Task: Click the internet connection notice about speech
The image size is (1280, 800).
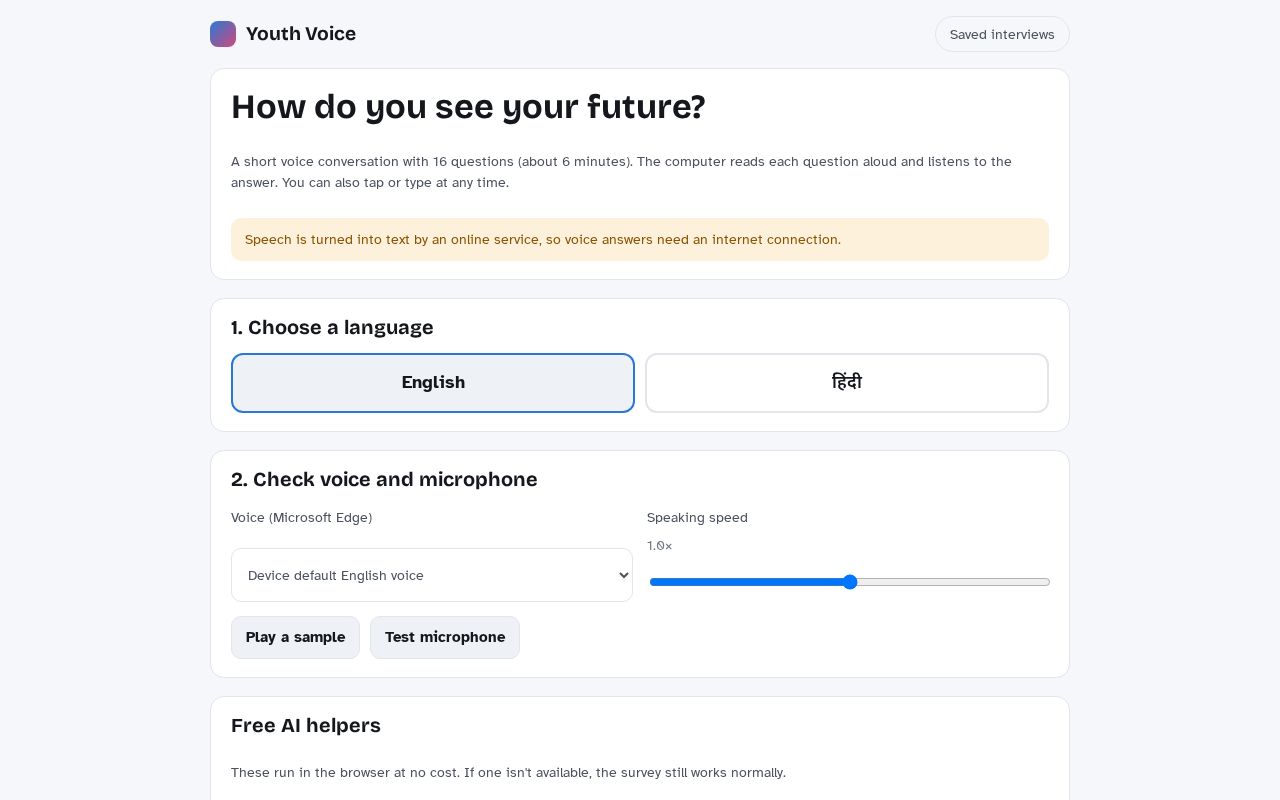Action: pos(640,240)
